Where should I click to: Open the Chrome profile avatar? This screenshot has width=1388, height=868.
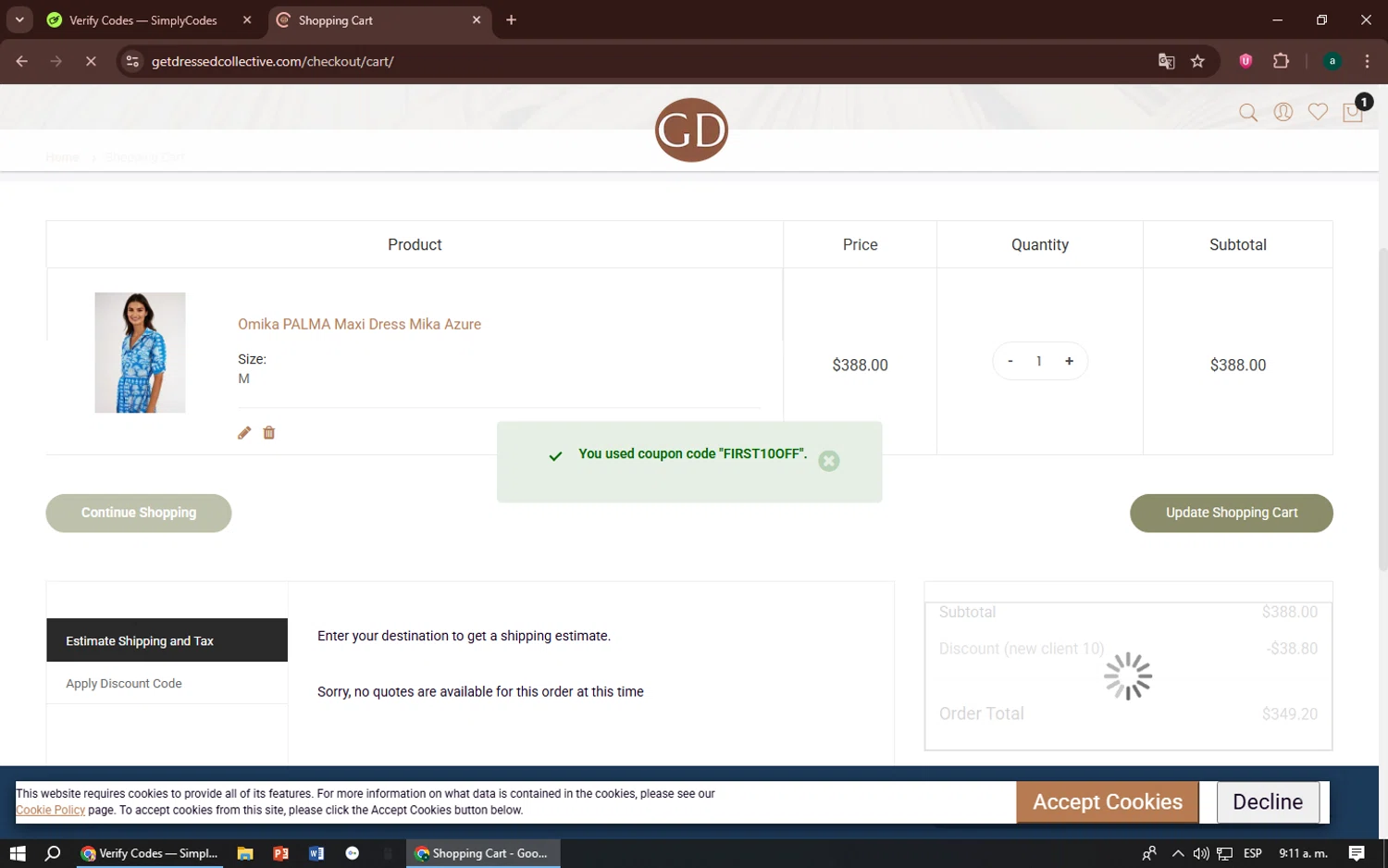[1332, 61]
